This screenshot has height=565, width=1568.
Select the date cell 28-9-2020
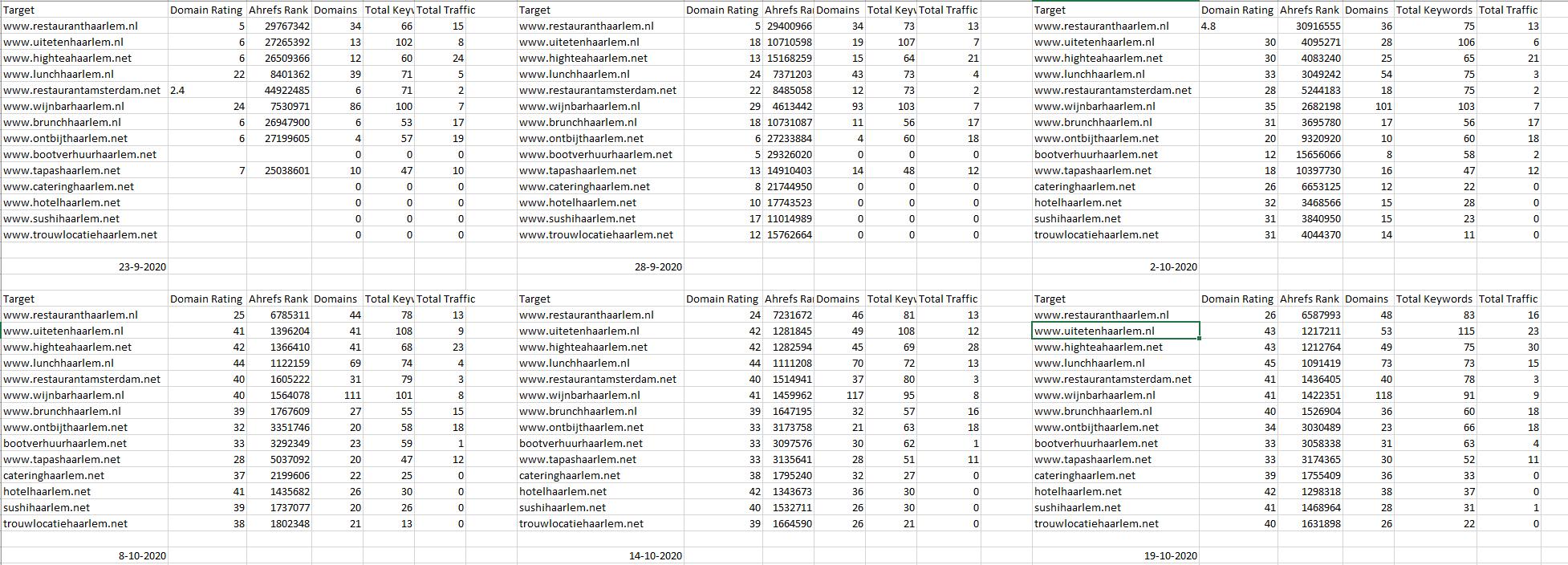(x=599, y=266)
